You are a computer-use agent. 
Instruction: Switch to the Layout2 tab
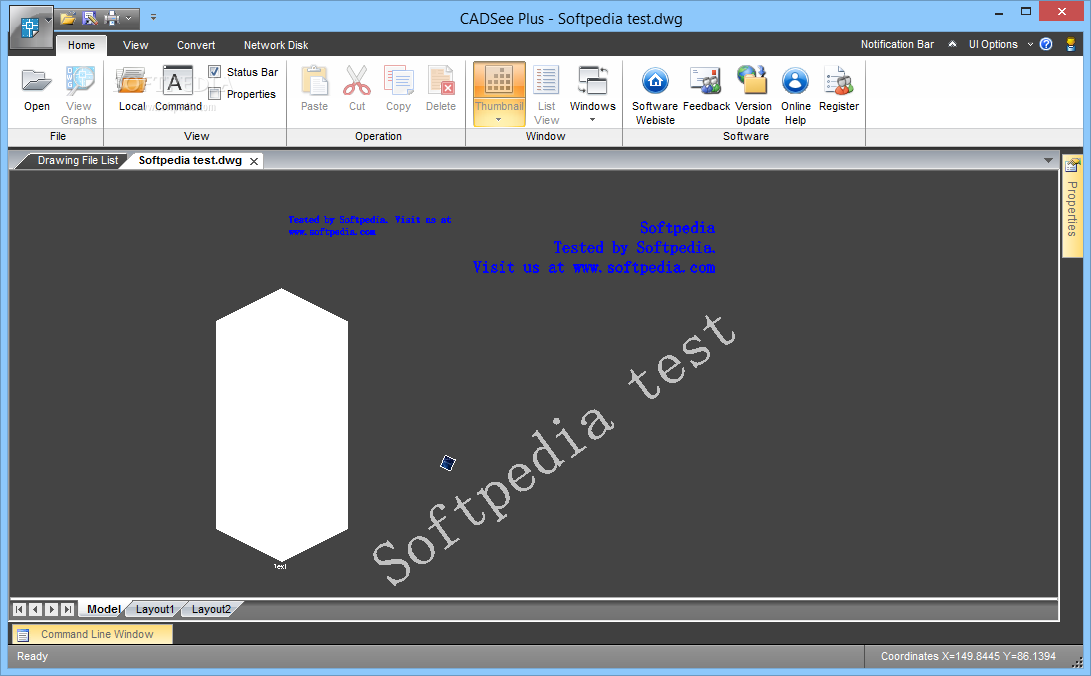pos(211,609)
